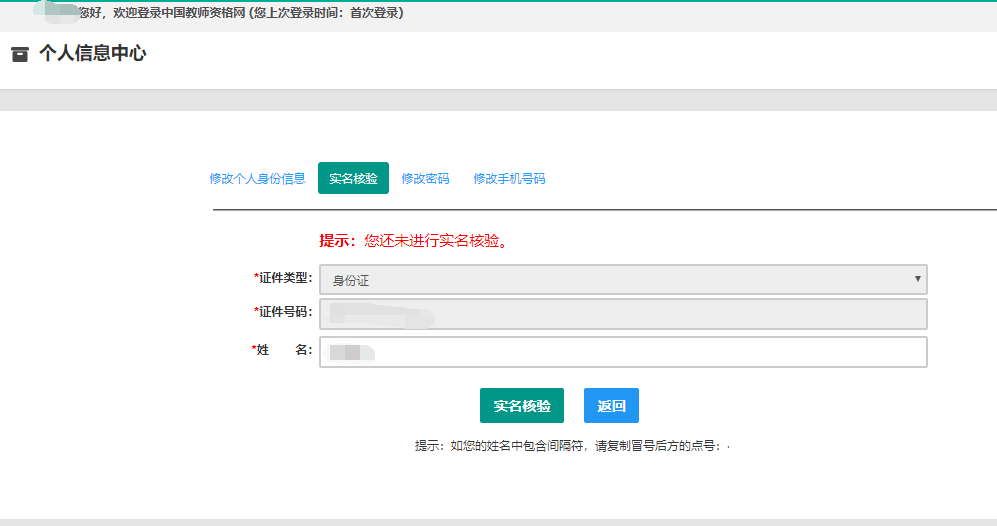Open the 修改个人身份信息 tab

tap(258, 179)
